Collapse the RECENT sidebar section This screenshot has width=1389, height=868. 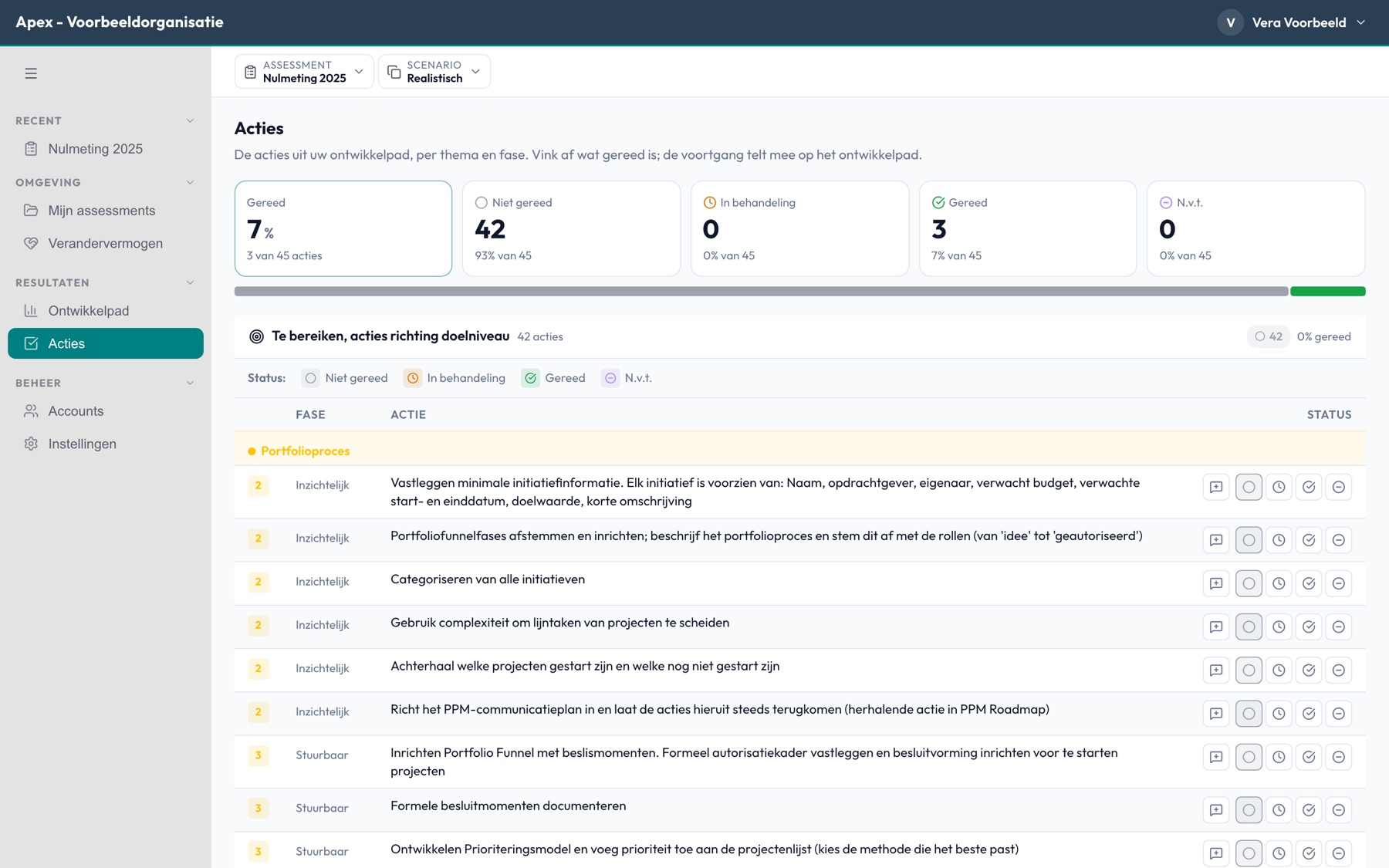[x=190, y=120]
